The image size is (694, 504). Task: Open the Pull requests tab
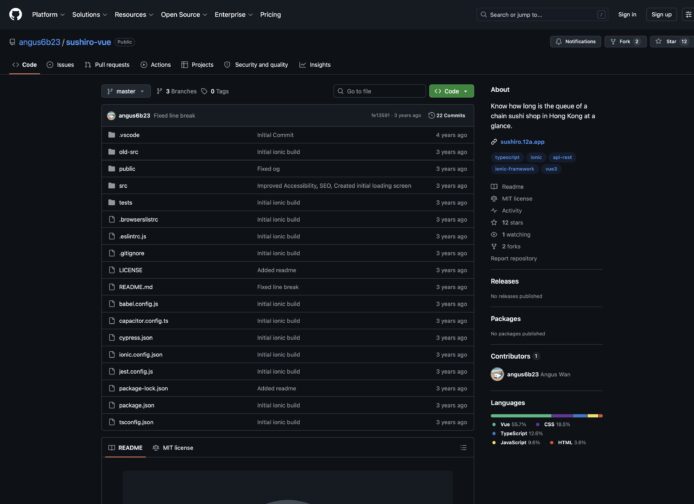107,65
